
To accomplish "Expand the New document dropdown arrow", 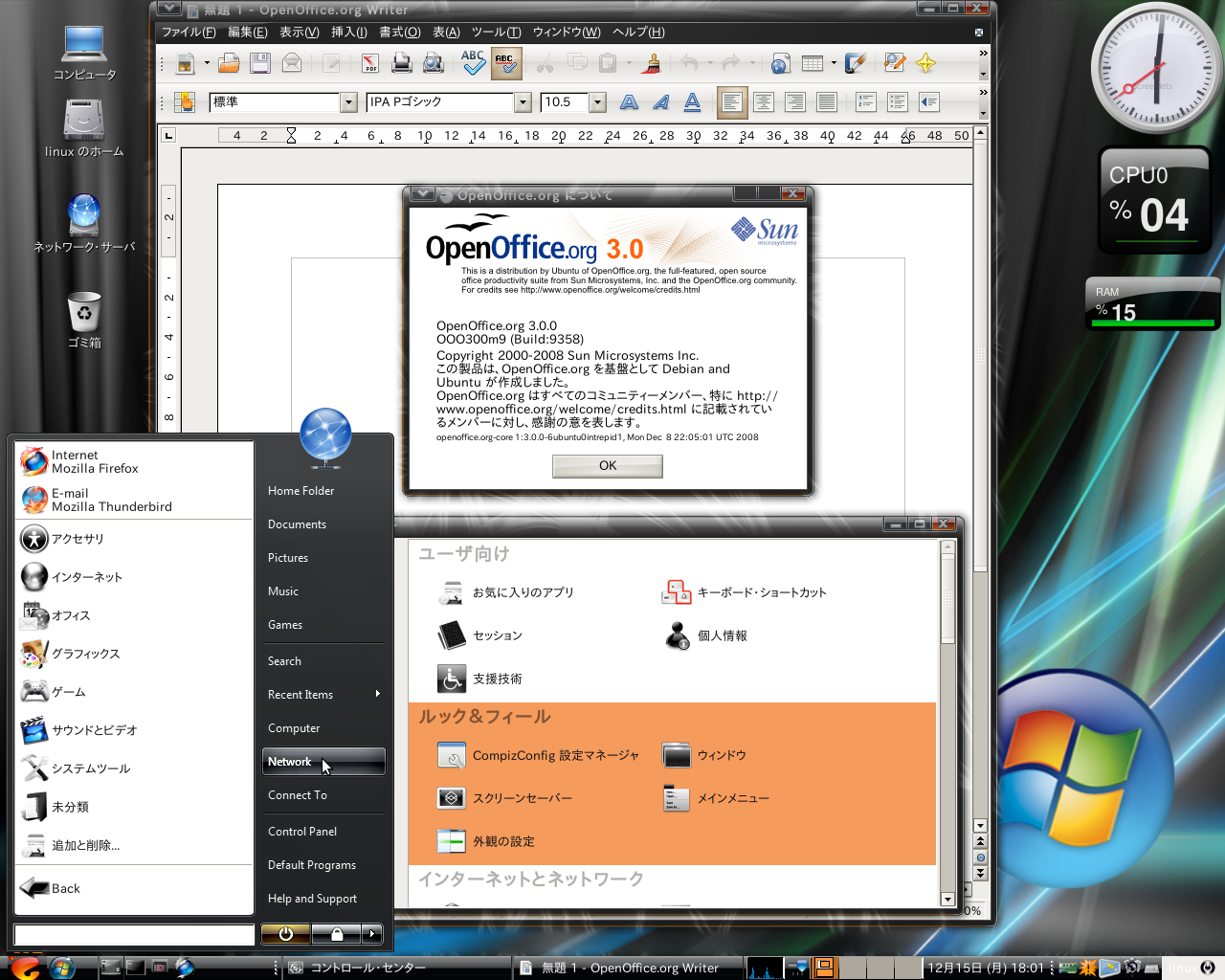I will point(207,64).
